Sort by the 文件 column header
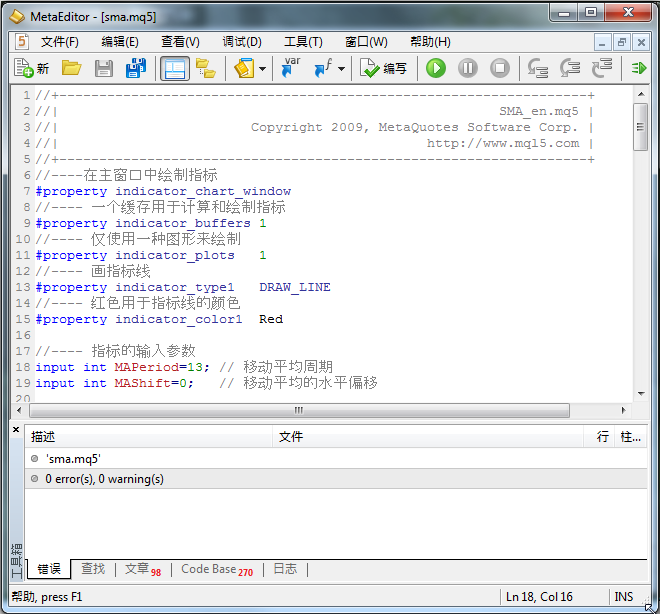 pos(428,437)
